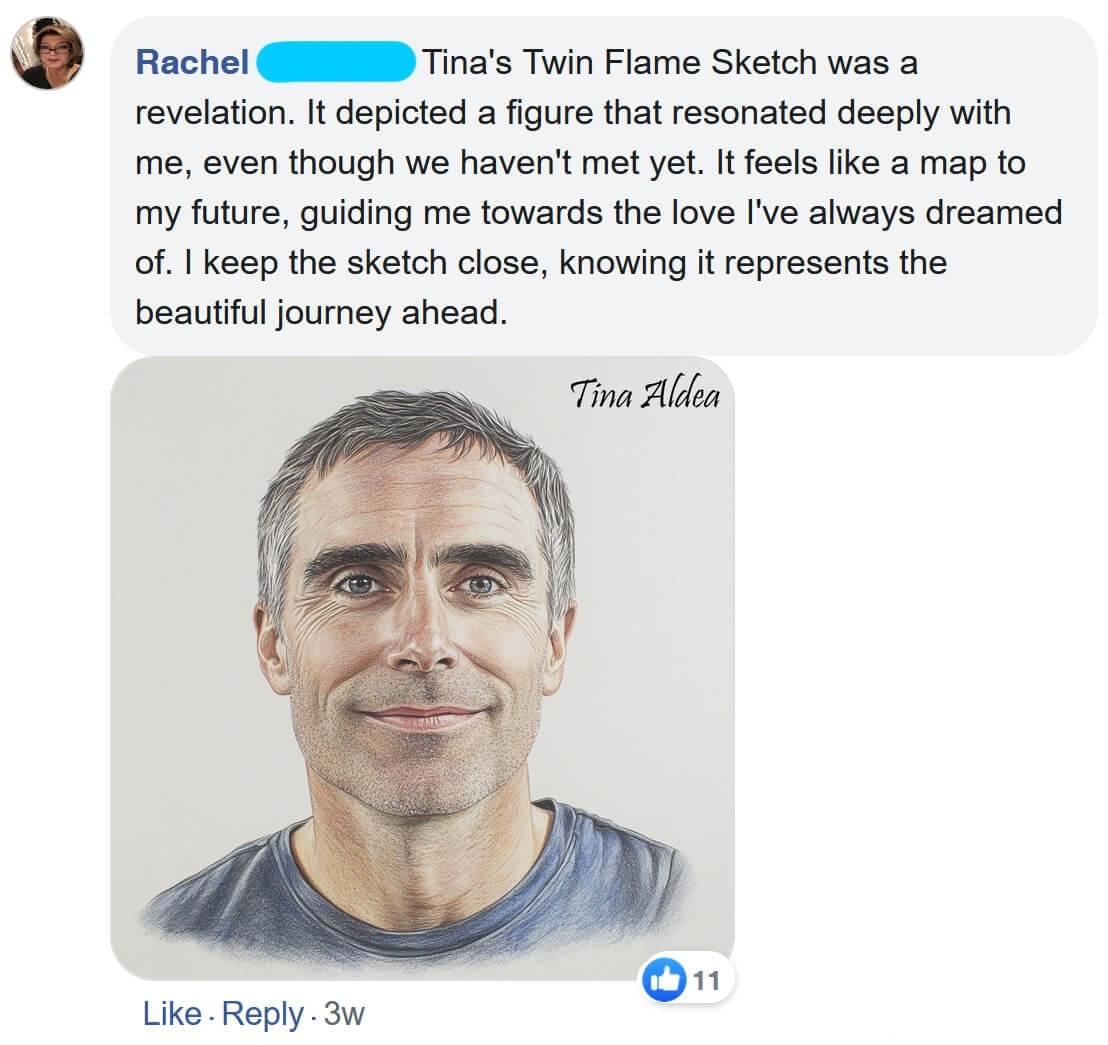Open the 3w comment timestamp

point(345,1014)
